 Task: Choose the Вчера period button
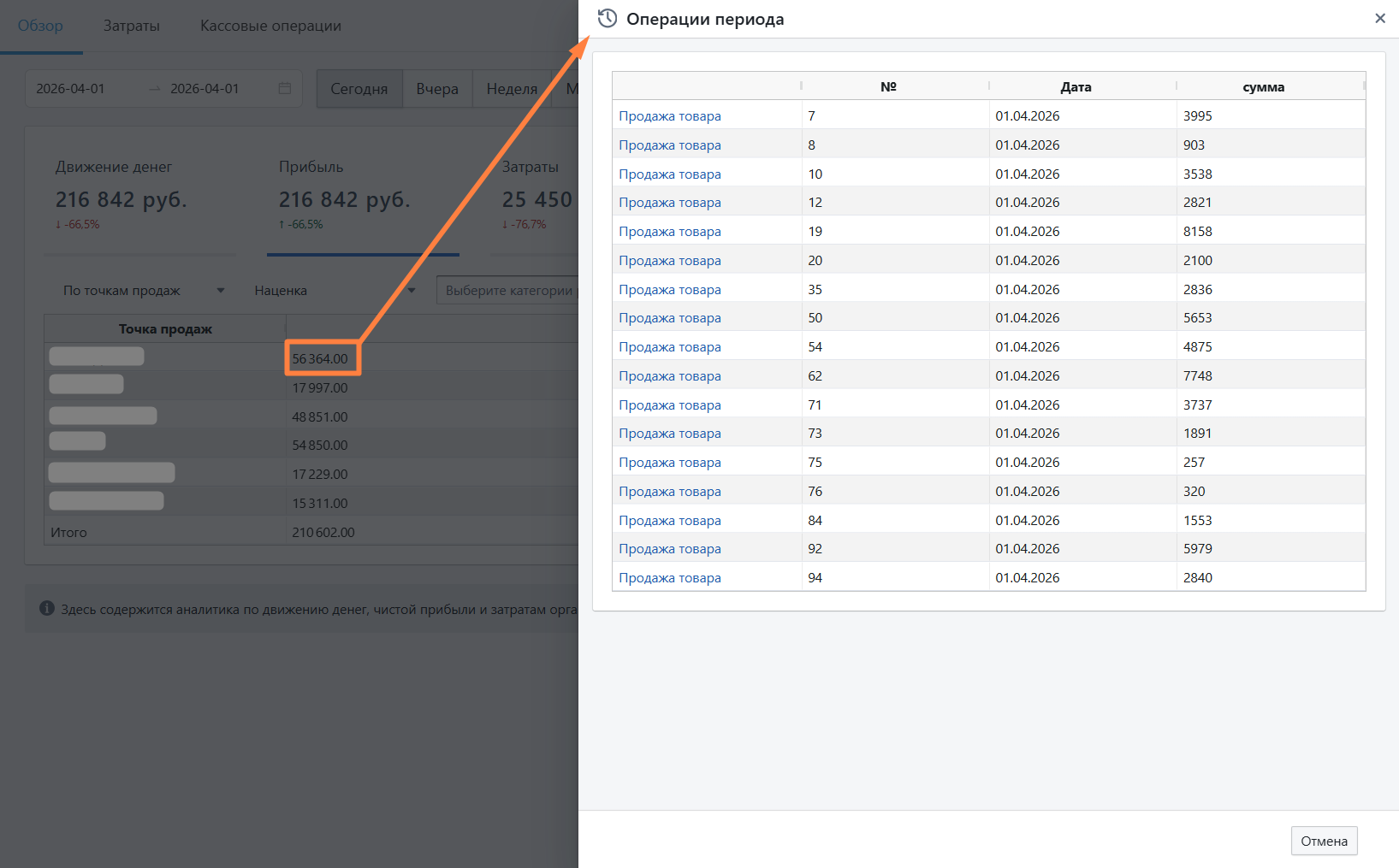(x=436, y=89)
